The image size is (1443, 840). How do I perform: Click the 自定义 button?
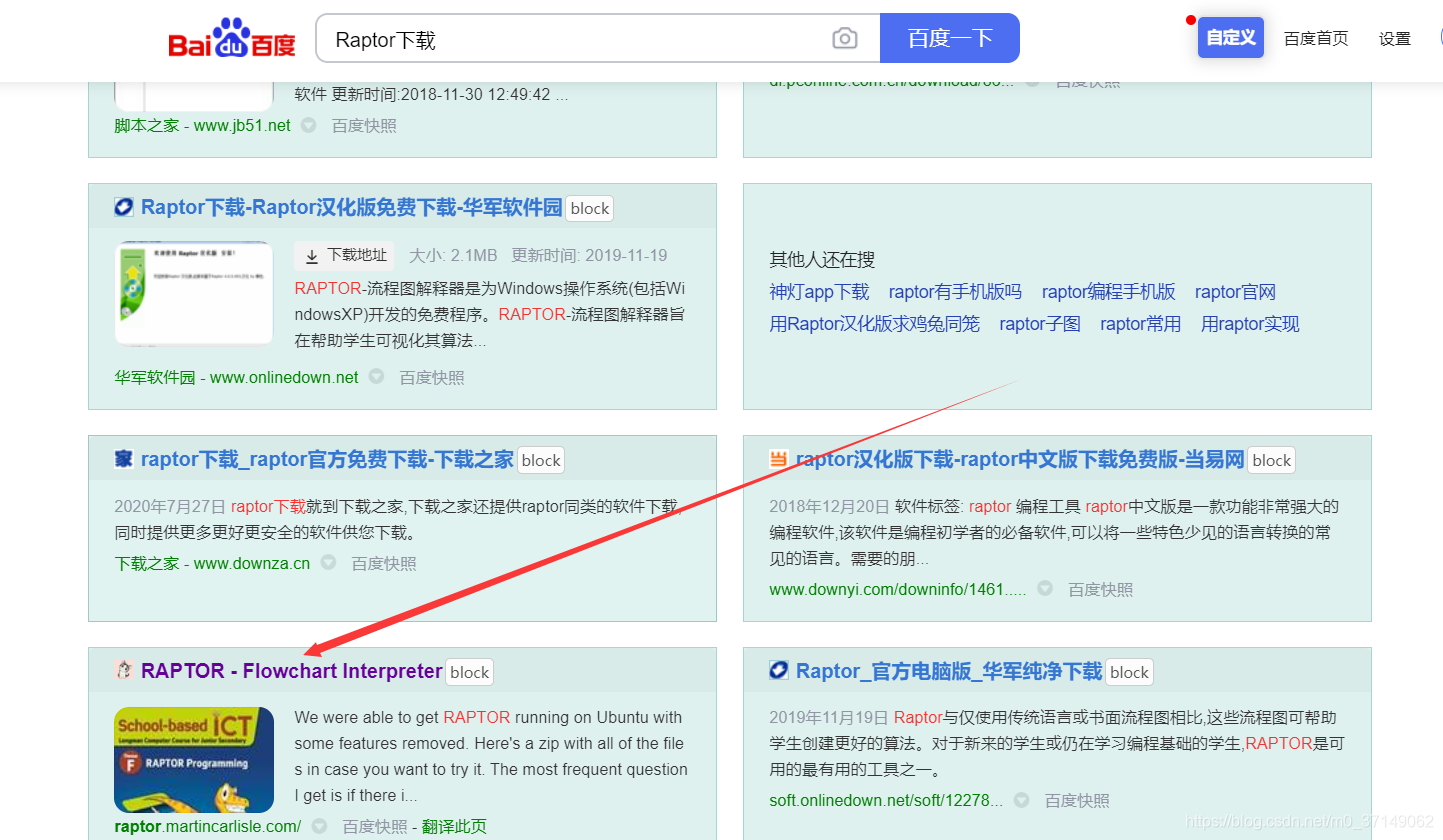point(1231,38)
